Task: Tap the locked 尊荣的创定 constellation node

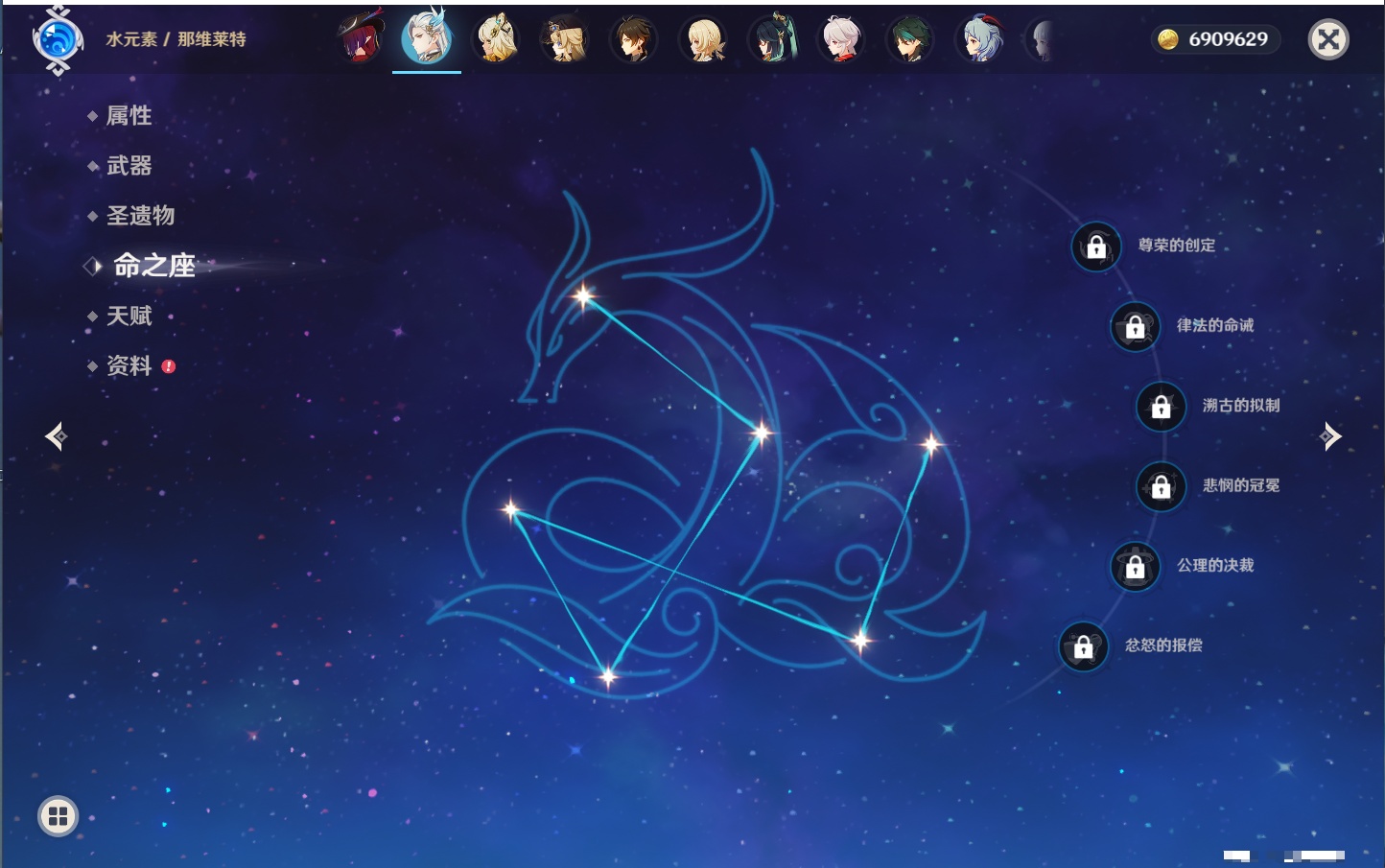Action: [1096, 246]
